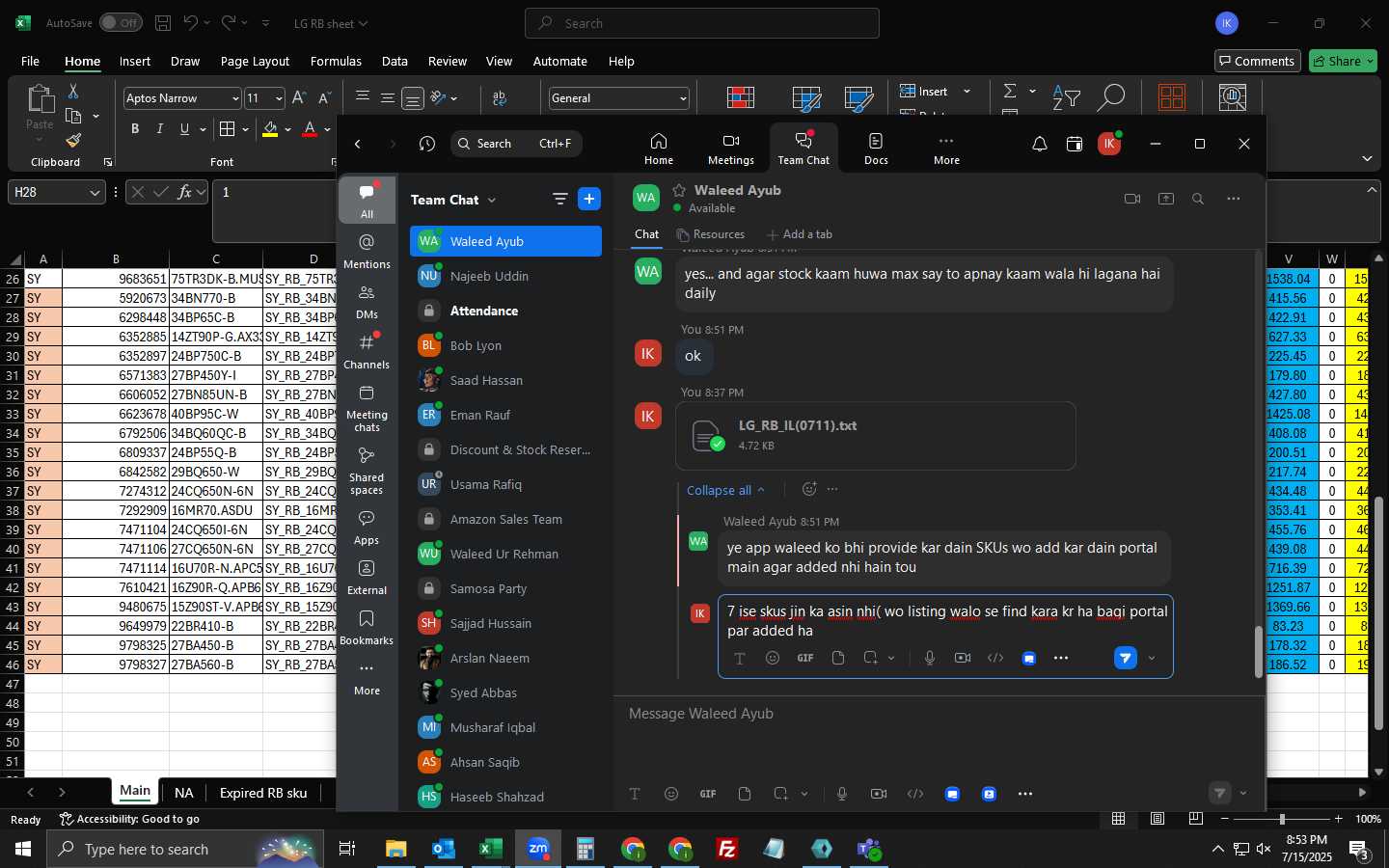
Task: Open Zoom calendar icon next to bell
Action: 1074,144
